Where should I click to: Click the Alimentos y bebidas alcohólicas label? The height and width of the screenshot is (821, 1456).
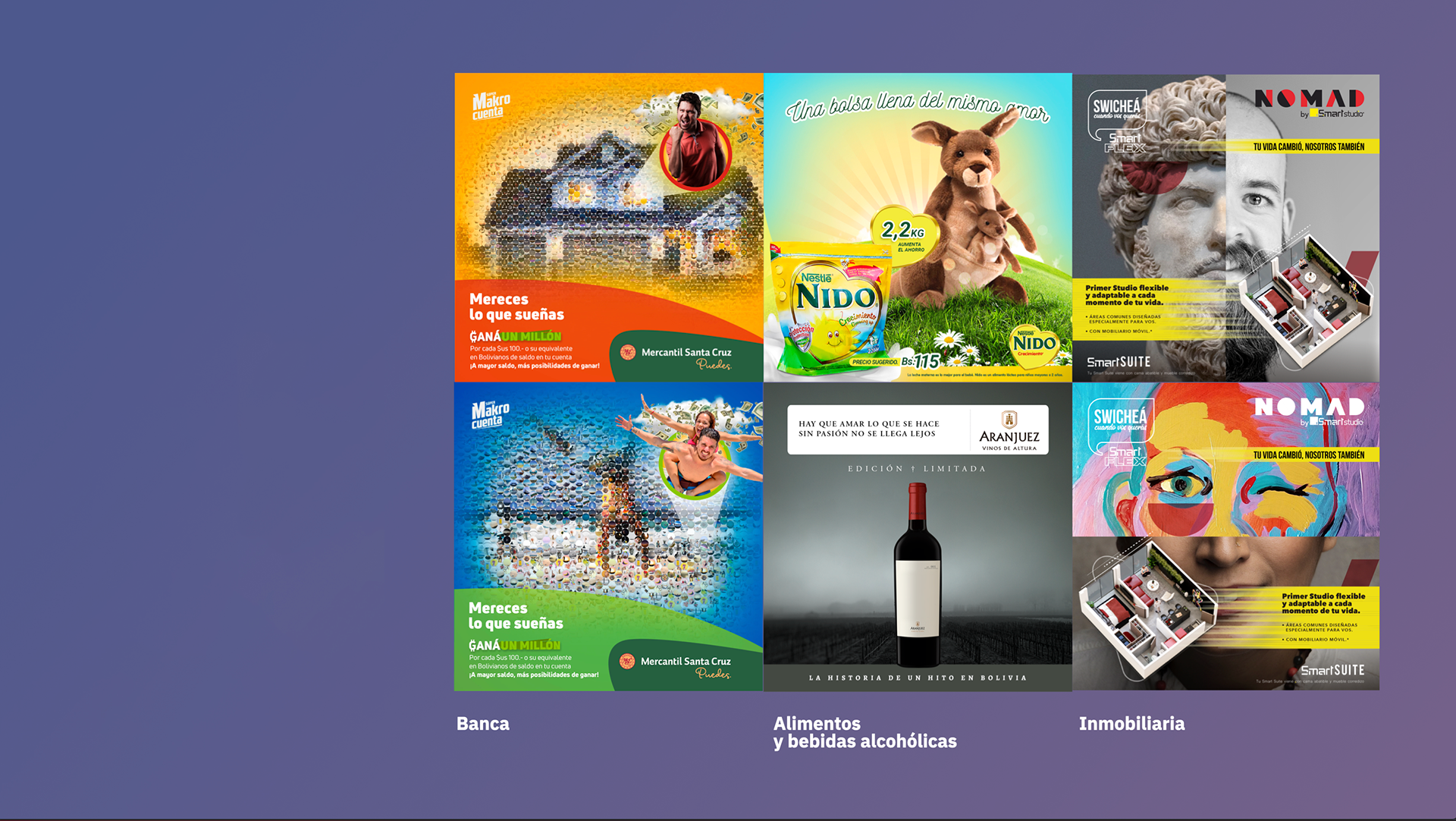864,732
